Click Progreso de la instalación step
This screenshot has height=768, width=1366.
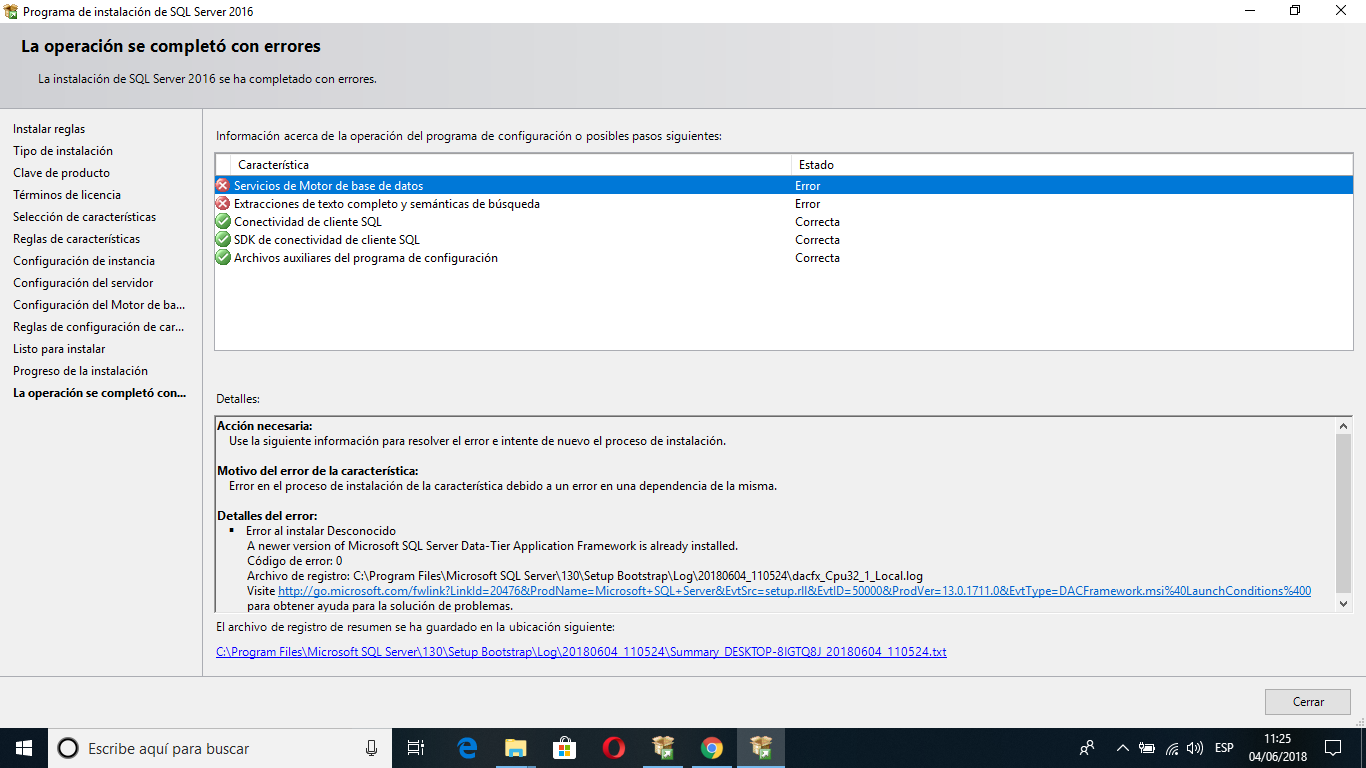80,371
